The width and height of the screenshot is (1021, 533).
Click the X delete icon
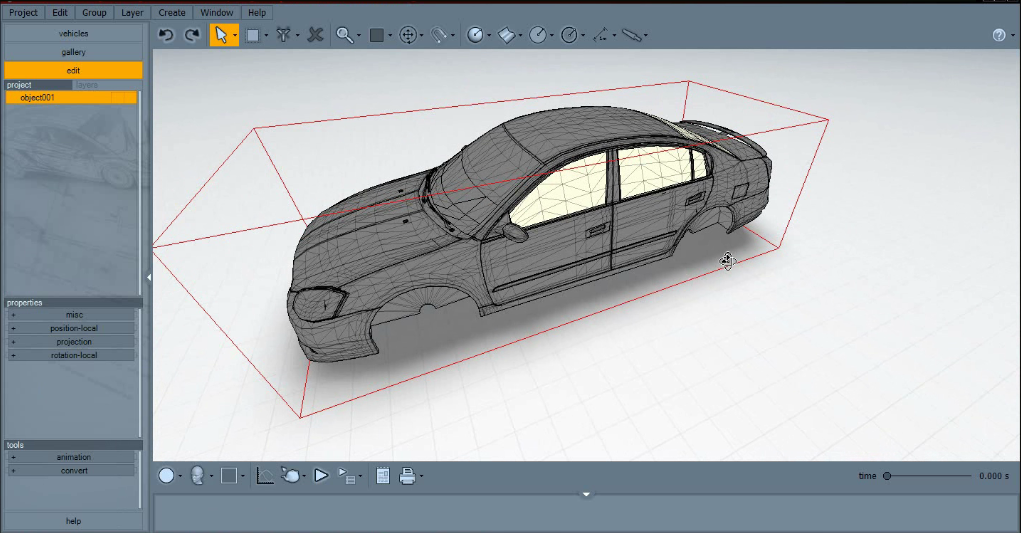(315, 35)
